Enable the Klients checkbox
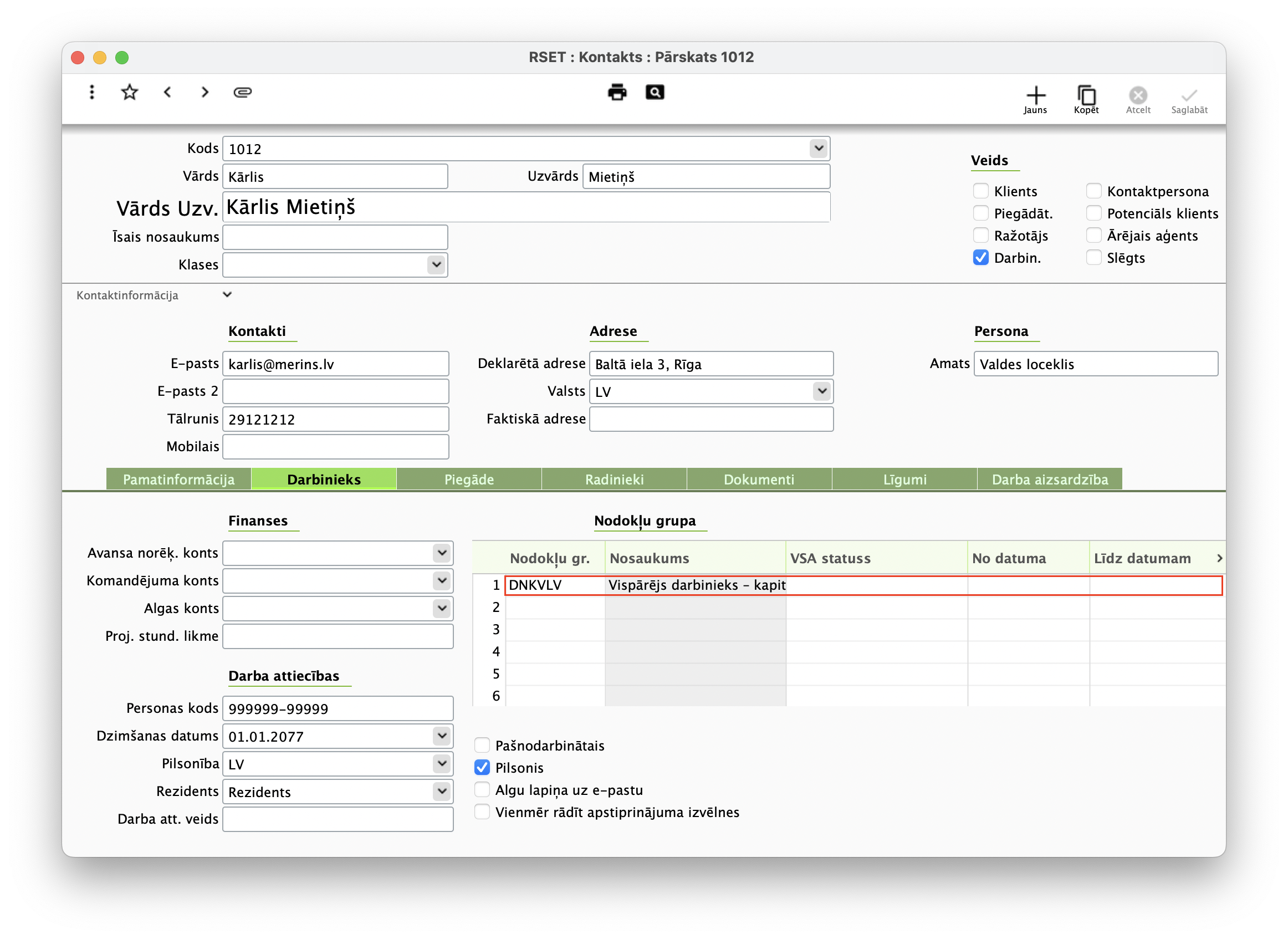Viewport: 1288px width, 939px height. click(x=980, y=191)
